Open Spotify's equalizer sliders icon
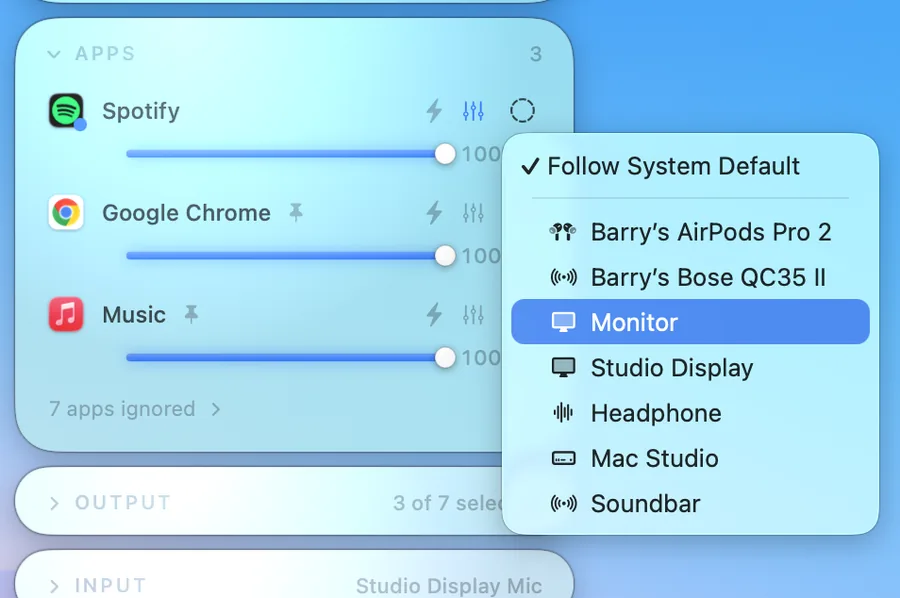The width and height of the screenshot is (900, 598). [473, 111]
